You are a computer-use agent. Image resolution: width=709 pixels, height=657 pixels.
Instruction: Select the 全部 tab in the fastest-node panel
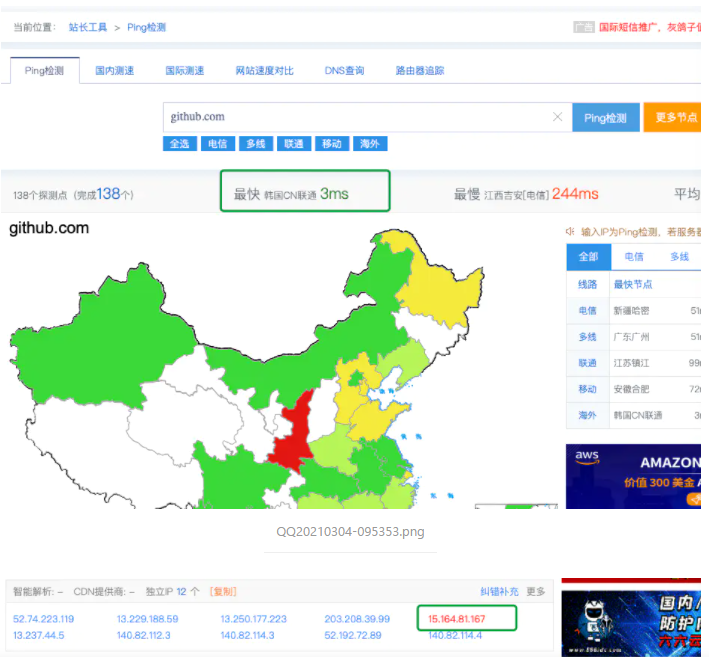pos(589,257)
